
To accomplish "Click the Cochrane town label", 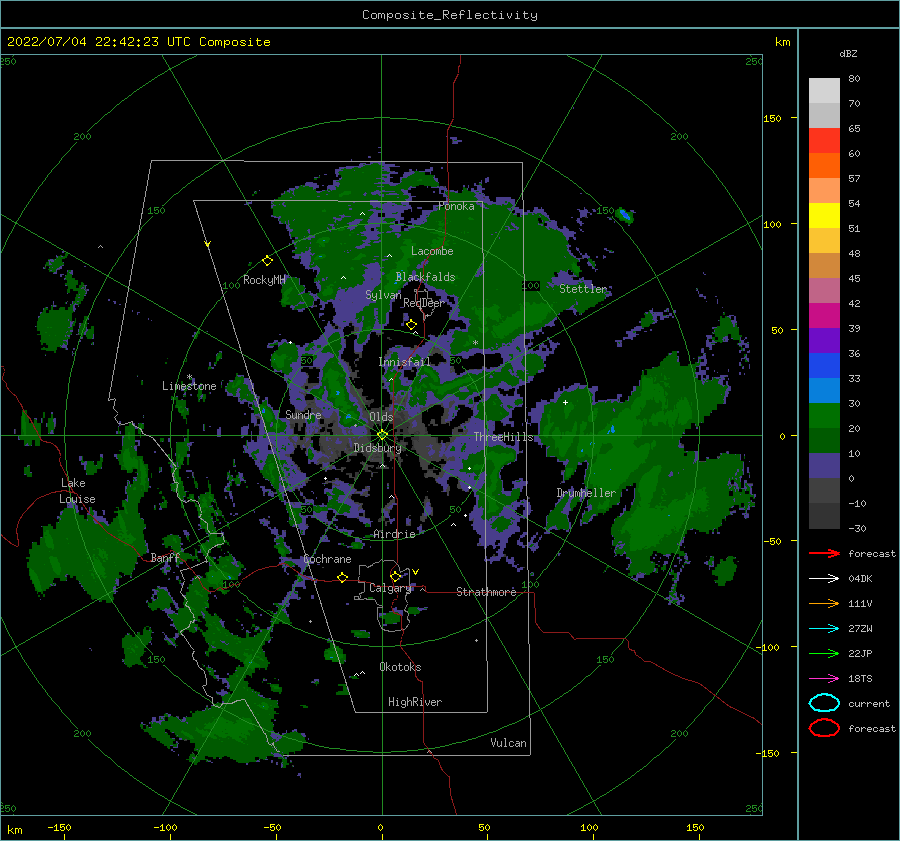I will (327, 559).
